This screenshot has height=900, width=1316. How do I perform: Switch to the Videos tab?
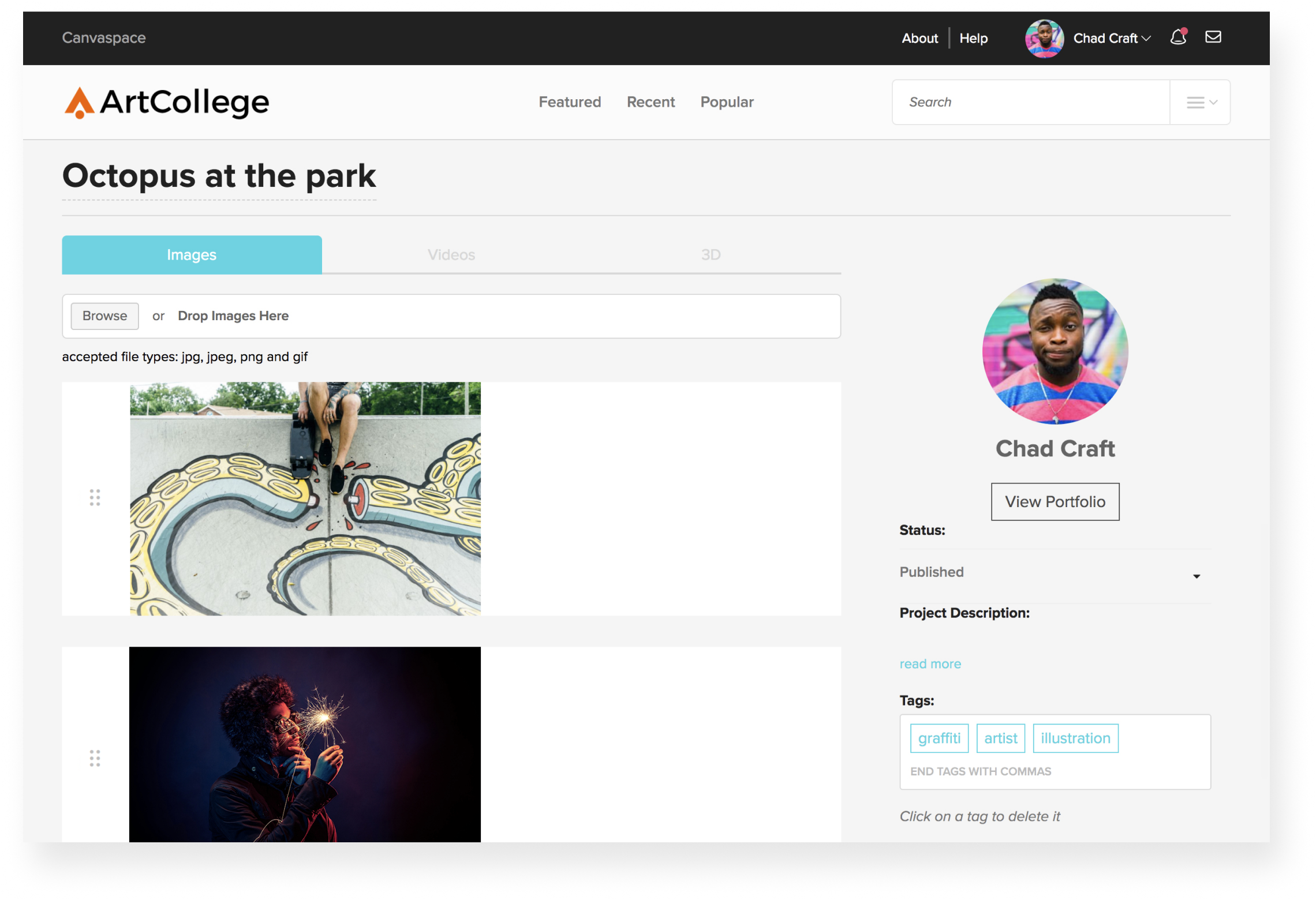click(x=451, y=254)
